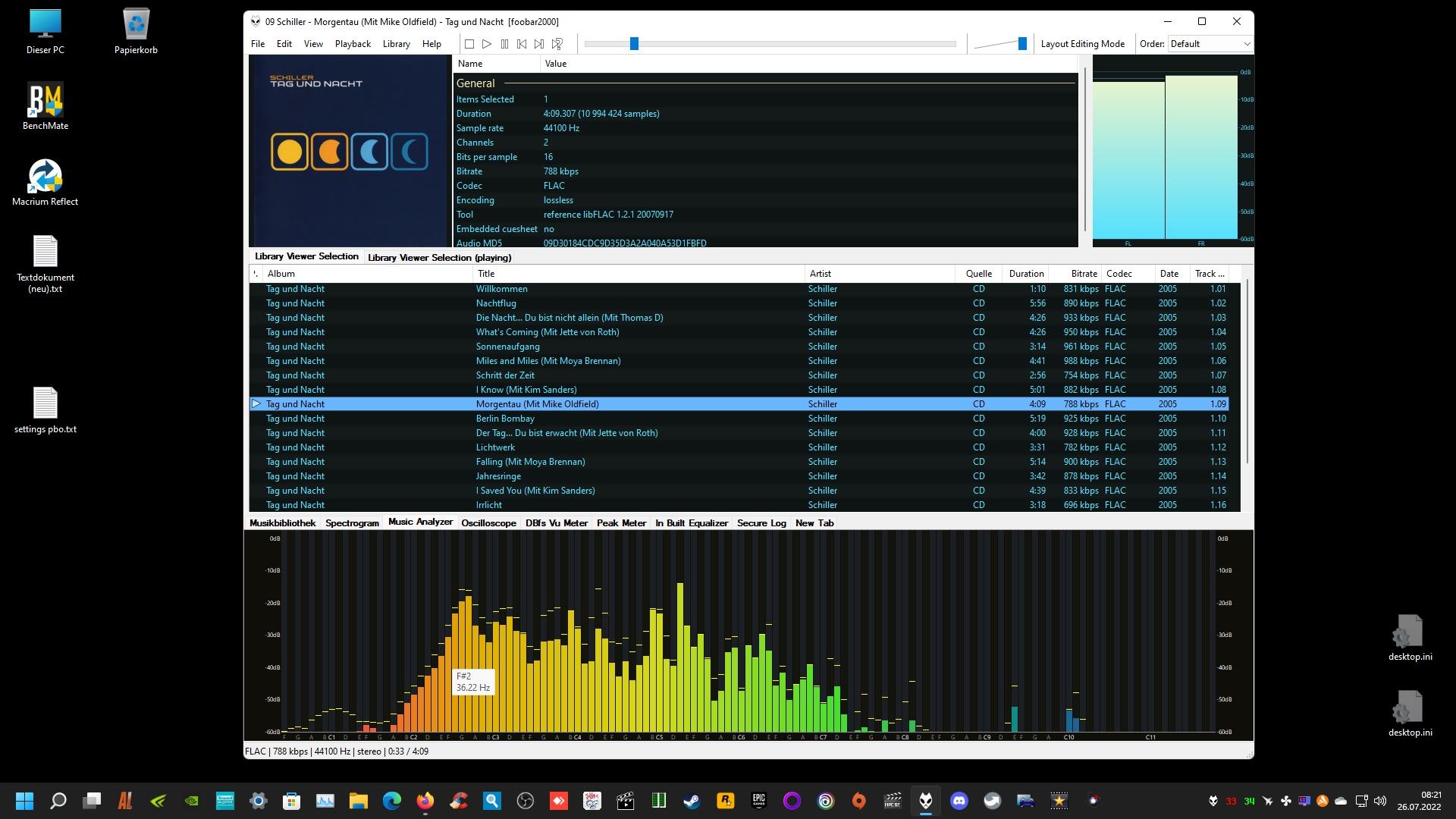Click the seek bar slider thumb
Image resolution: width=1456 pixels, height=819 pixels.
click(634, 44)
